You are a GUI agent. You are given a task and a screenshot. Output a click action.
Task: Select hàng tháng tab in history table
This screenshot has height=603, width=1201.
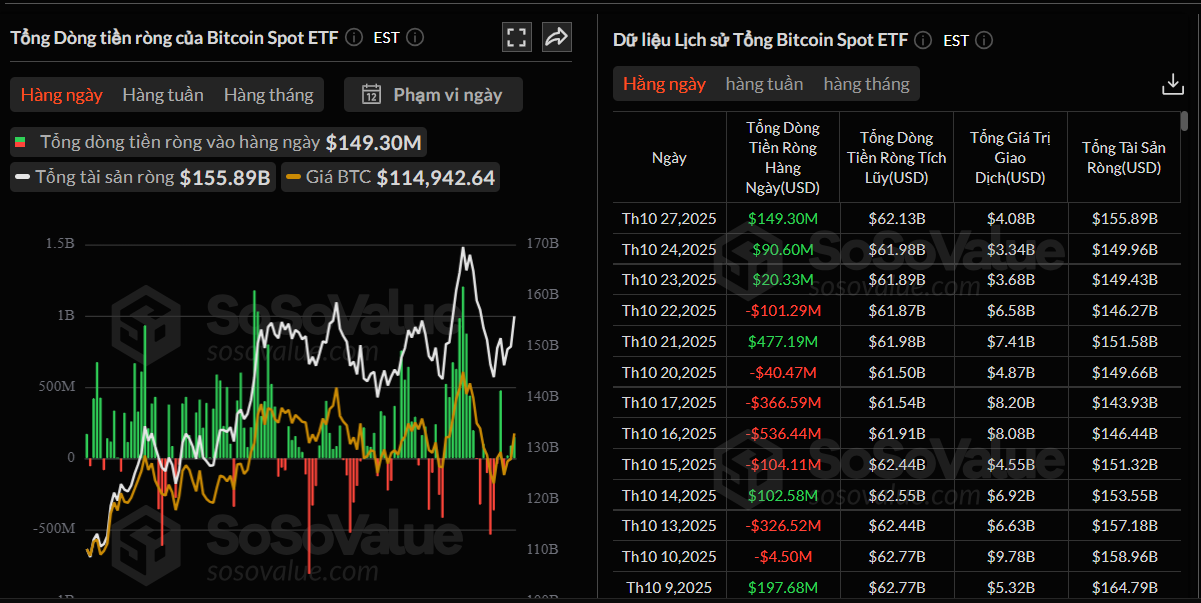click(866, 84)
